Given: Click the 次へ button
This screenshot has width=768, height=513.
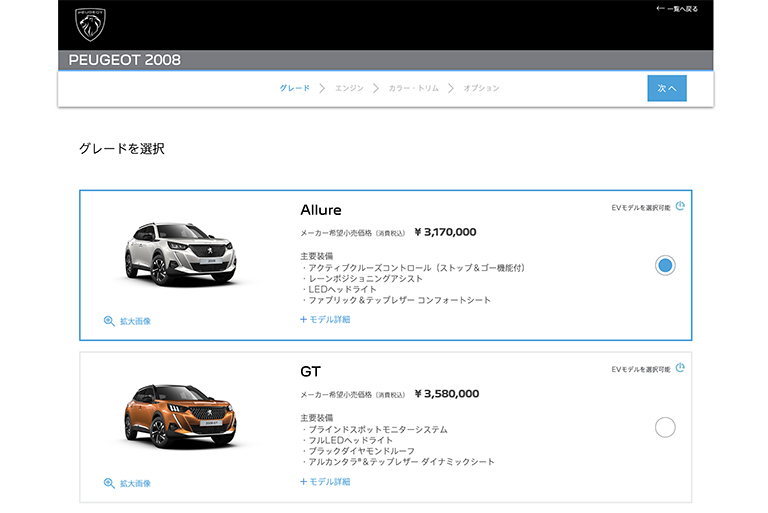Looking at the screenshot, I should coord(667,88).
